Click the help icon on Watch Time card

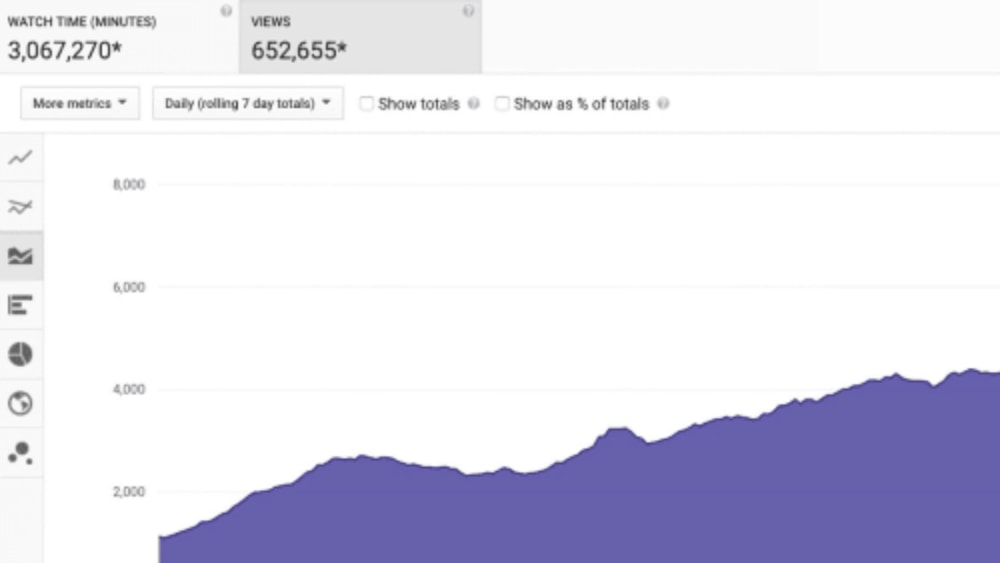point(226,11)
